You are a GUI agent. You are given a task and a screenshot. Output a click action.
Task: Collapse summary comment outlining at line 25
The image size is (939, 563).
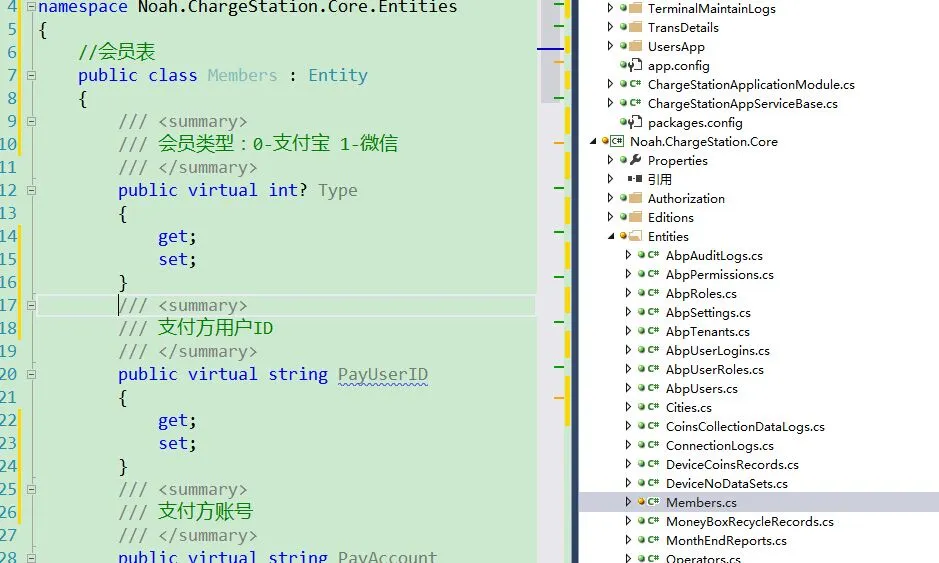31,489
